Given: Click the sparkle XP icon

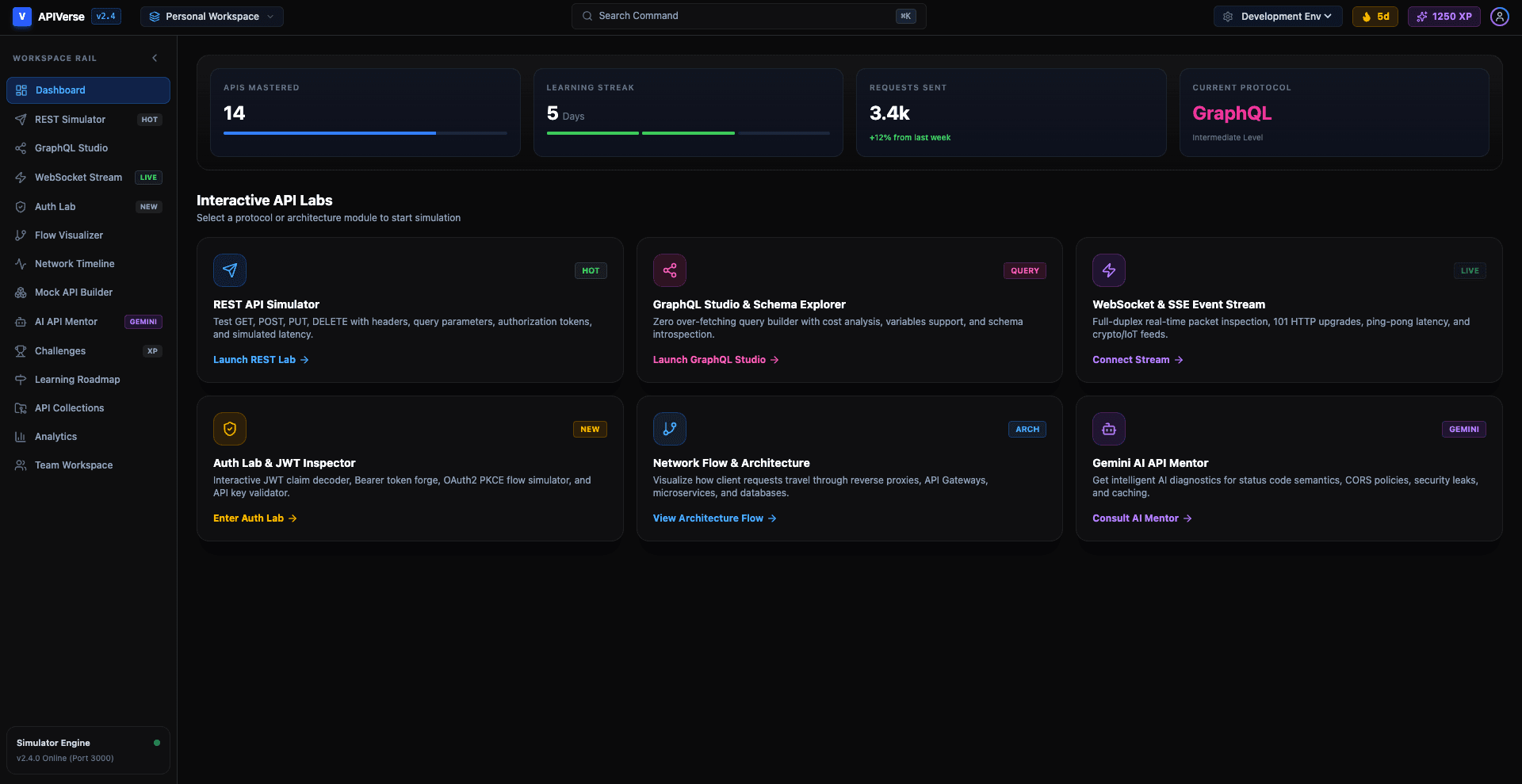Looking at the screenshot, I should pos(1422,17).
